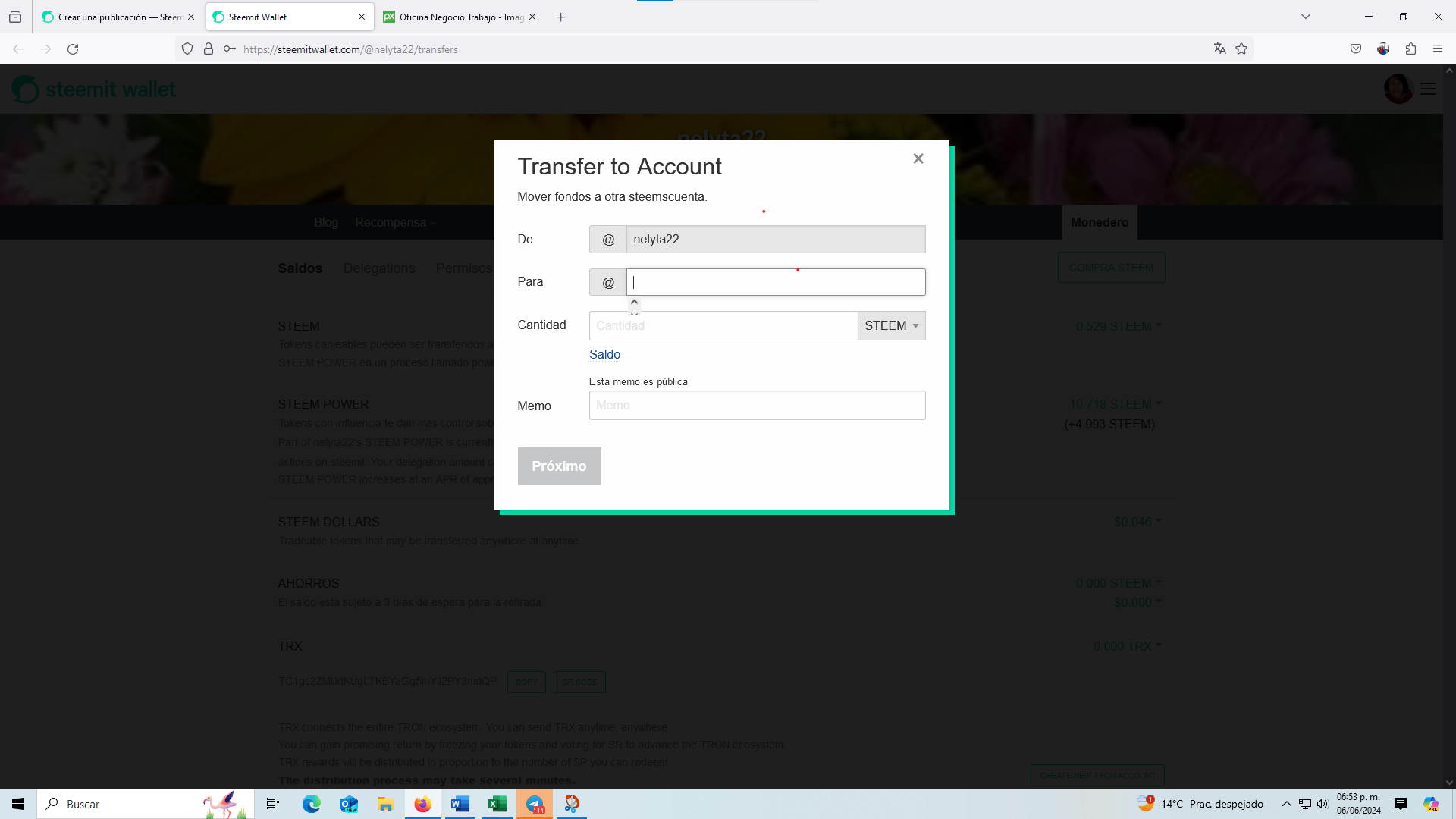The image size is (1456, 819).
Task: Click into the Cantidad amount field
Action: [x=723, y=325]
